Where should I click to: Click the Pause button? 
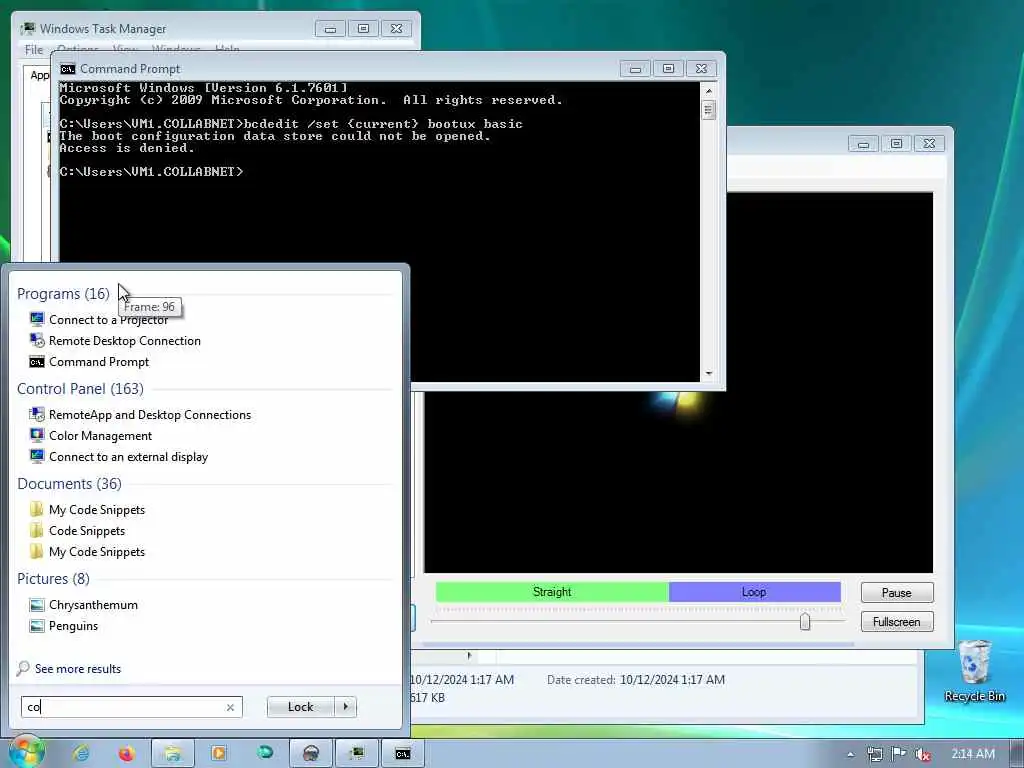pos(897,592)
